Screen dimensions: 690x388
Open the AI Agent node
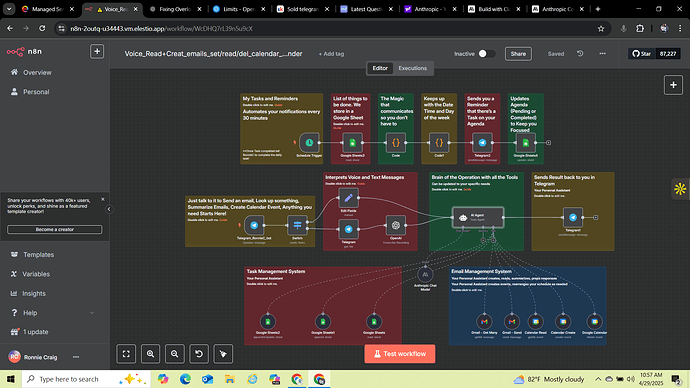pos(478,217)
